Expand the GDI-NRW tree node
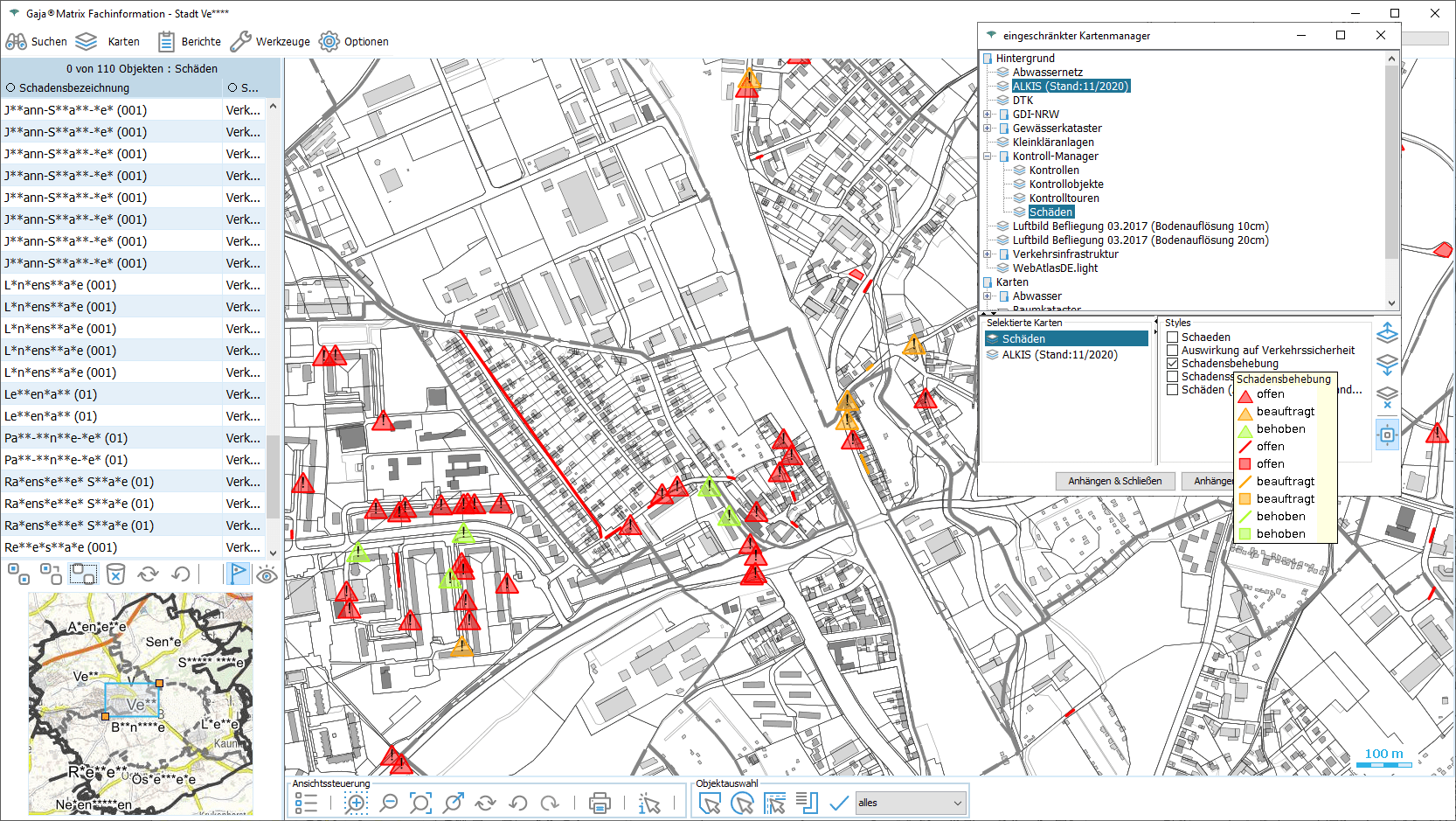Screen dimensions: 1456x821 (988, 115)
